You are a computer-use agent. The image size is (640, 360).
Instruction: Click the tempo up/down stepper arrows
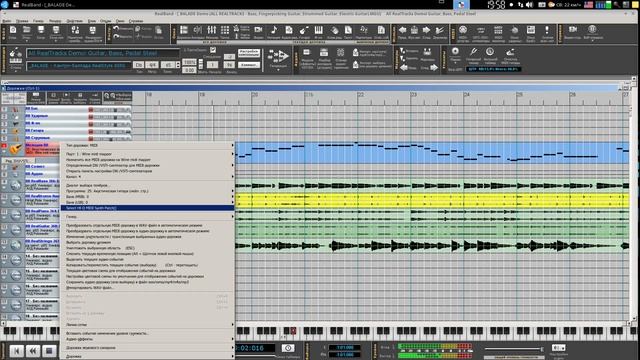178,65
